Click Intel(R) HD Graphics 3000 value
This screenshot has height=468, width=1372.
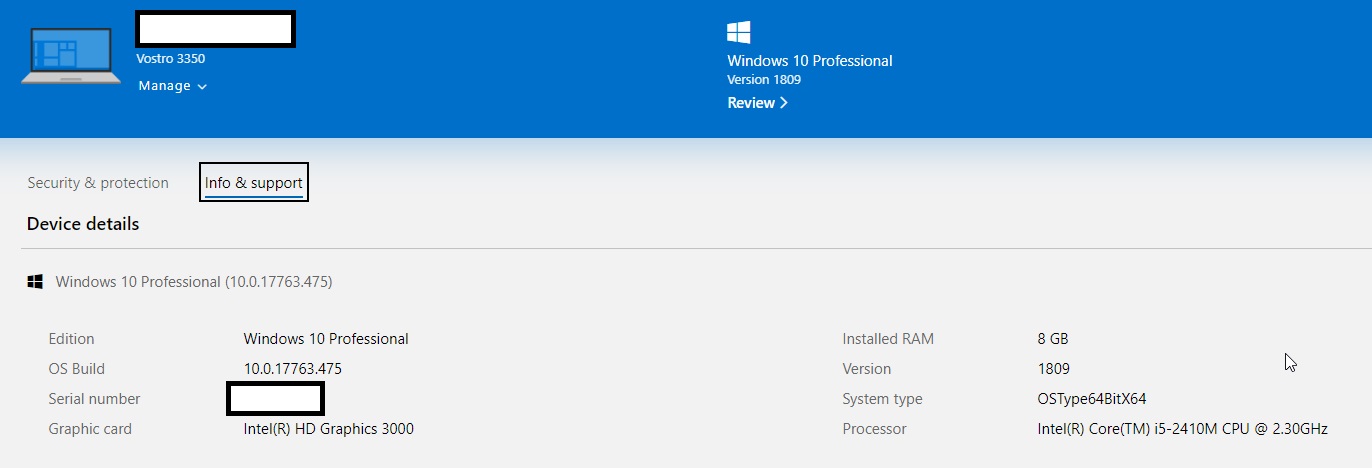(329, 429)
